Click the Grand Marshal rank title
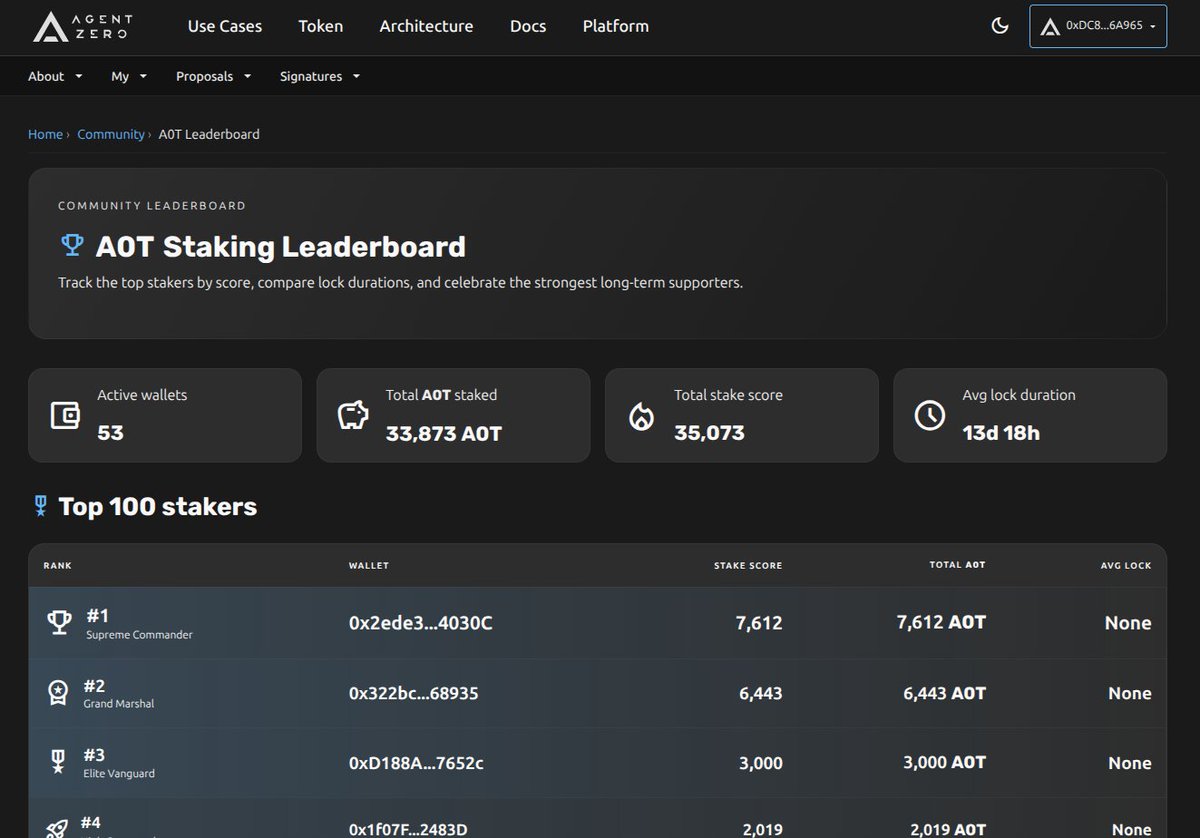1200x838 pixels. pyautogui.click(x=119, y=704)
